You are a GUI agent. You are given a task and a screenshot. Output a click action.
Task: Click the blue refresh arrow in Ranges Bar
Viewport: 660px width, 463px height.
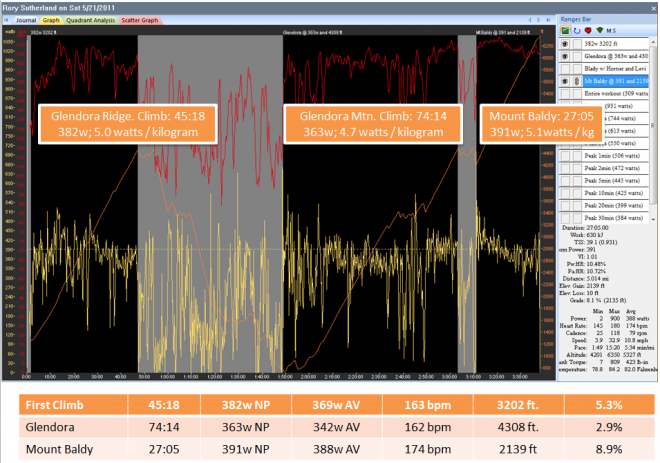[x=579, y=30]
